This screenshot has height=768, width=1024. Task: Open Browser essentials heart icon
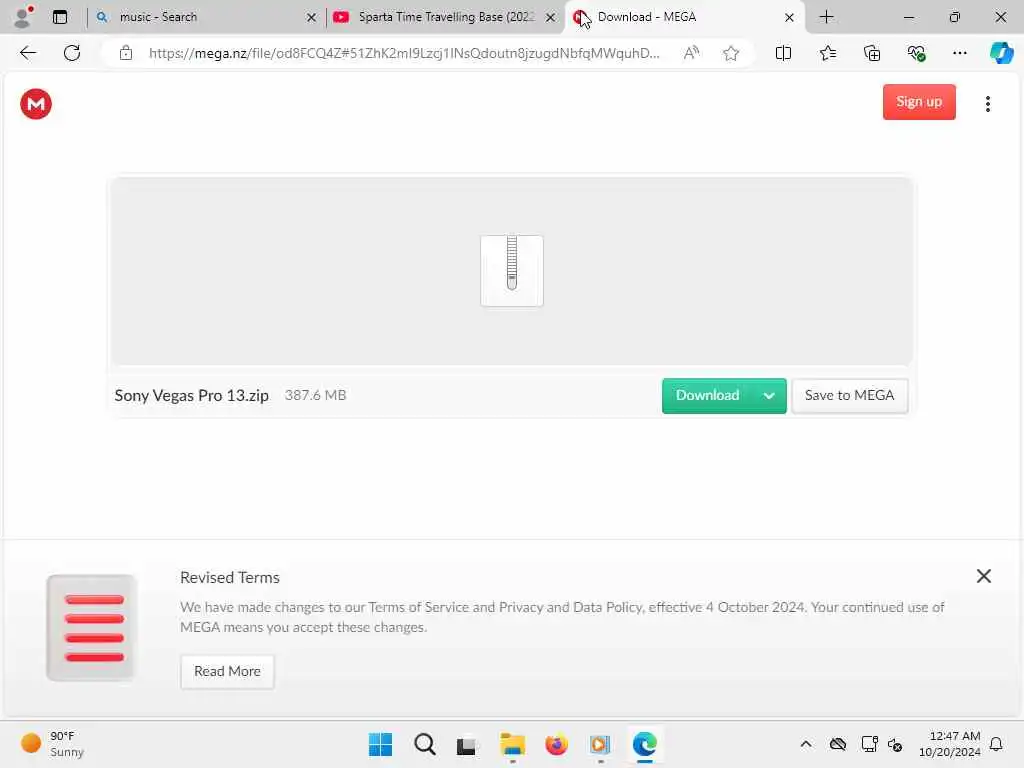point(916,53)
